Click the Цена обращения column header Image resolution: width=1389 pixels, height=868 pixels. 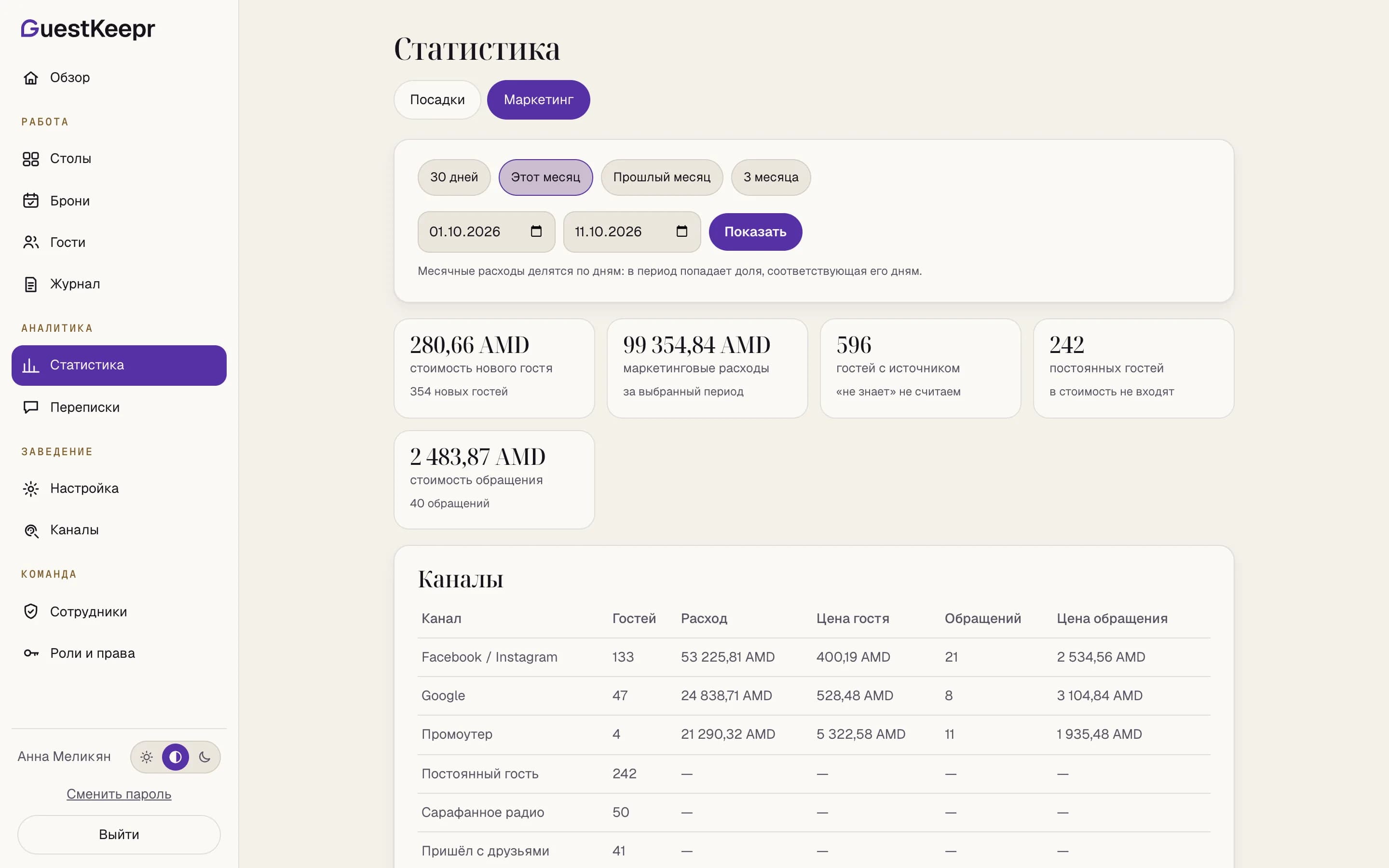tap(1112, 618)
